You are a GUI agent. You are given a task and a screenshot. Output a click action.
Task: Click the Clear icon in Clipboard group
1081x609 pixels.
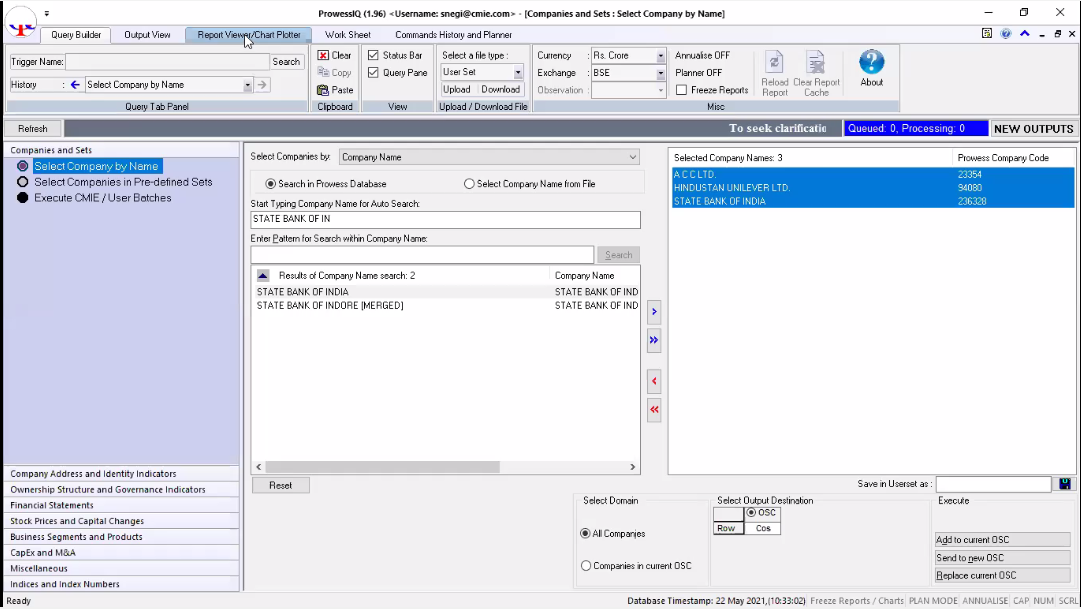point(323,56)
